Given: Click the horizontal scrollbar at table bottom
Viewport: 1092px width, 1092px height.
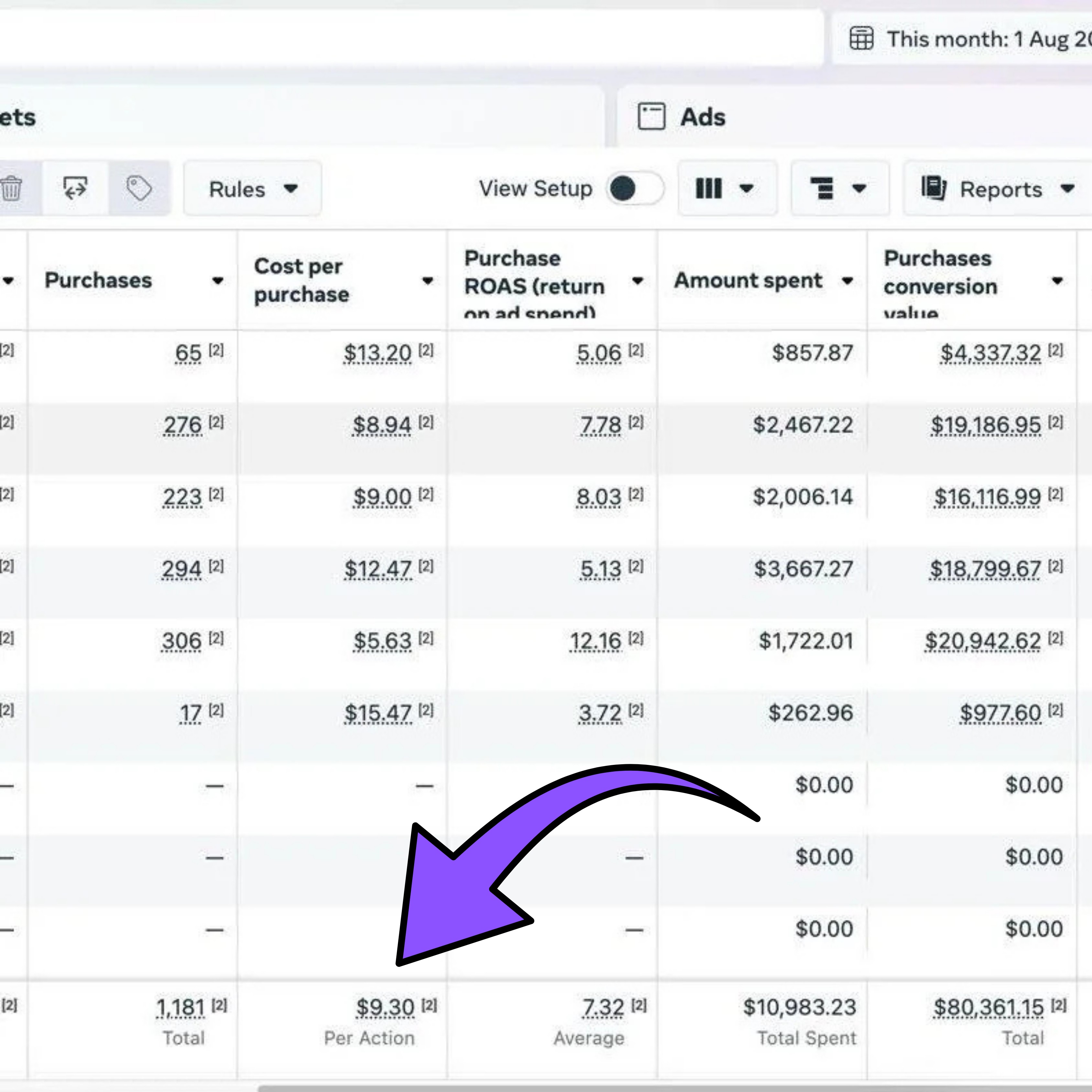Looking at the screenshot, I should pyautogui.click(x=675, y=1088).
